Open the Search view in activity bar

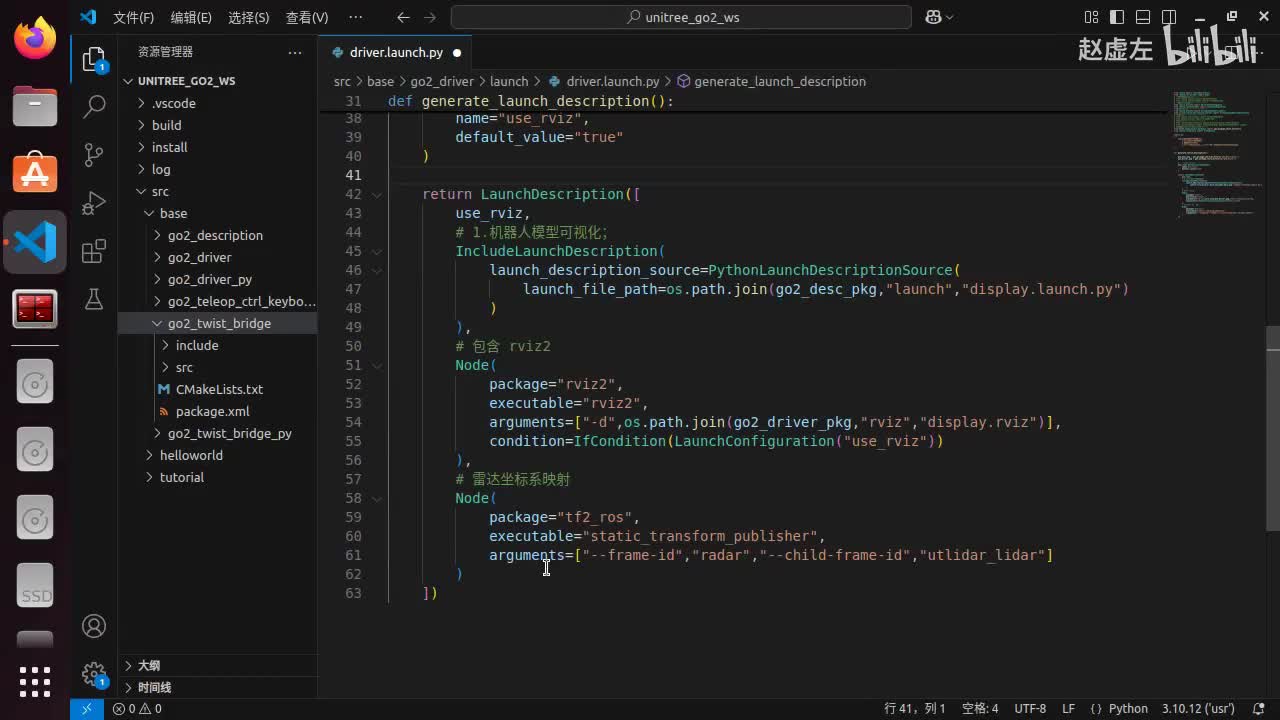(94, 106)
